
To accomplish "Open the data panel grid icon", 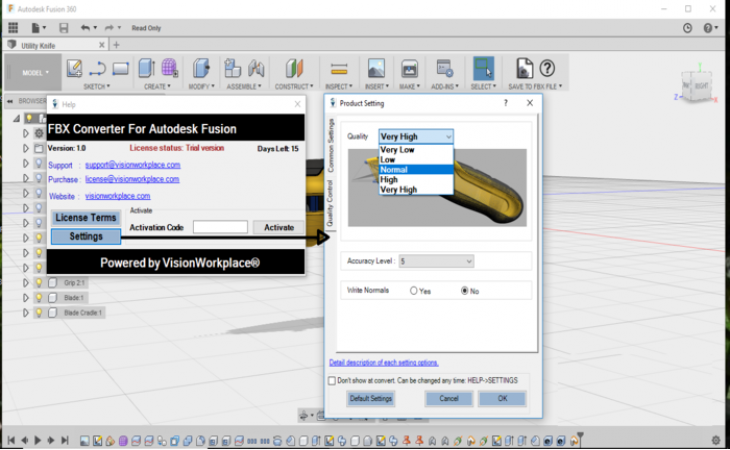I will (13, 28).
